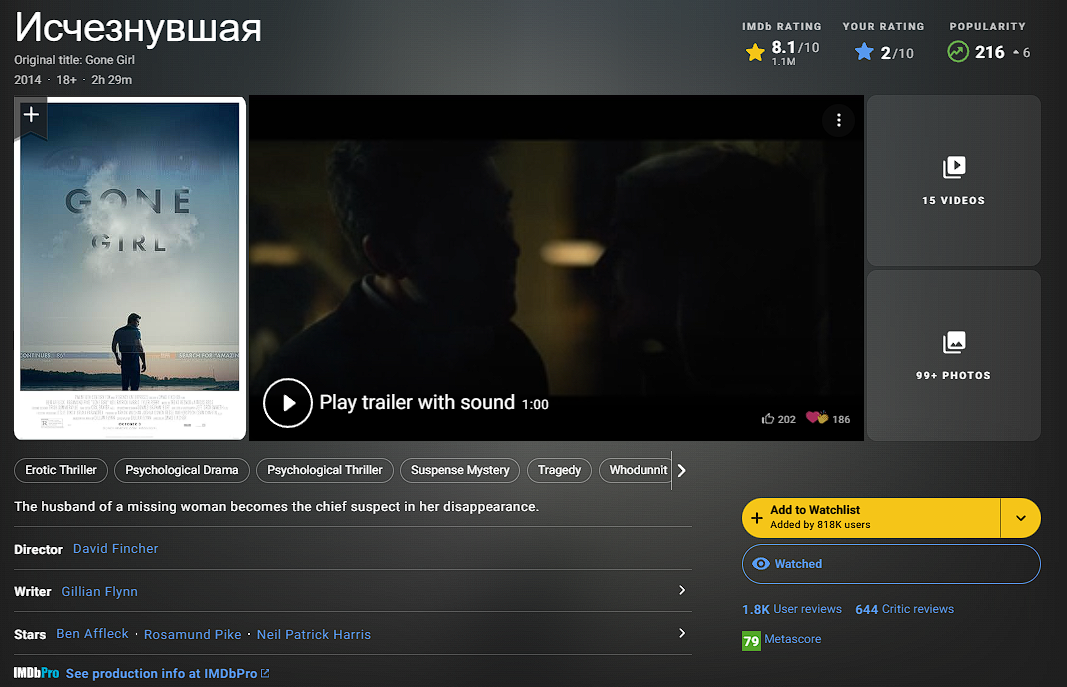Open the 15 Videos gallery
Image resolution: width=1067 pixels, height=687 pixels.
[x=953, y=180]
